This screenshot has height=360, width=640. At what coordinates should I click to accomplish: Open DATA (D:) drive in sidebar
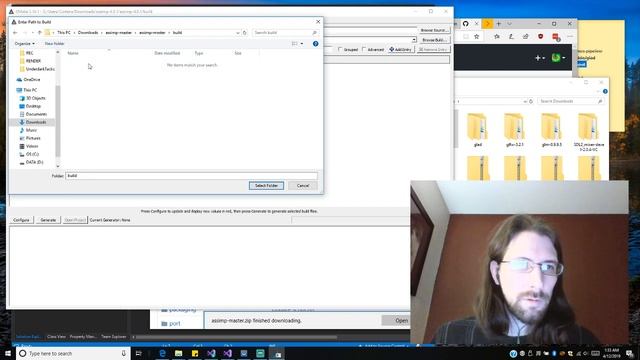[x=34, y=162]
